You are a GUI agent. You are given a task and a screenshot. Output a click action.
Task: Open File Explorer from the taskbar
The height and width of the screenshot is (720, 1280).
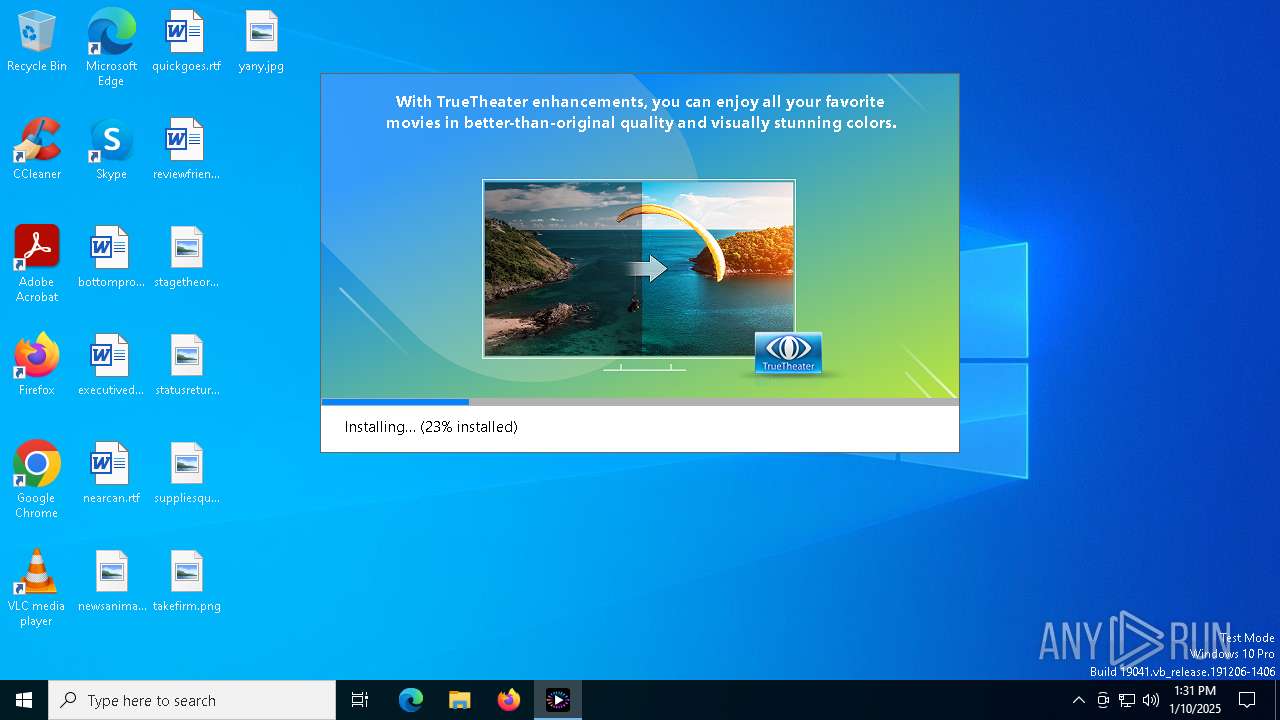tap(460, 700)
